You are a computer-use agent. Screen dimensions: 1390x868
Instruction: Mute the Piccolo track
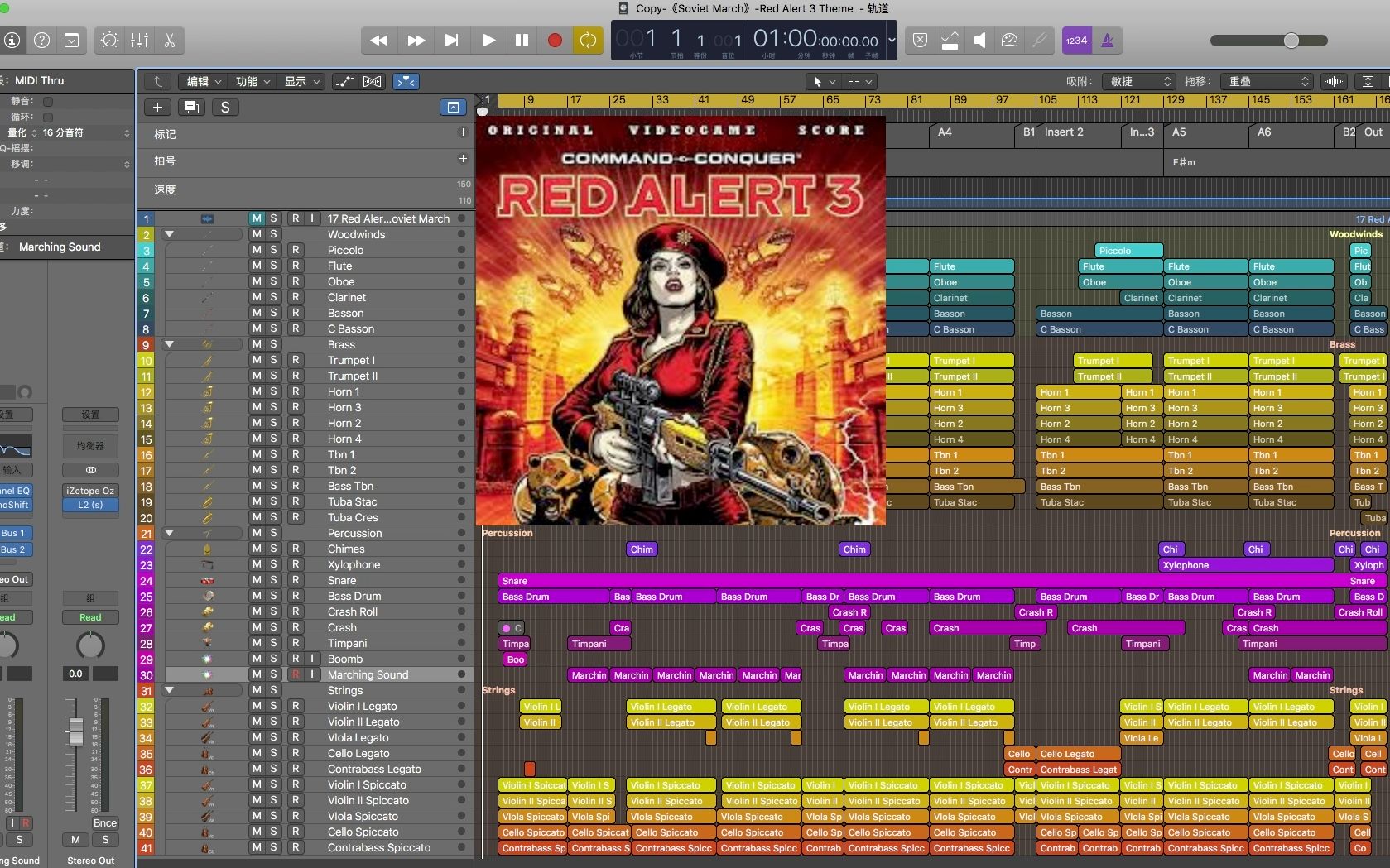257,250
